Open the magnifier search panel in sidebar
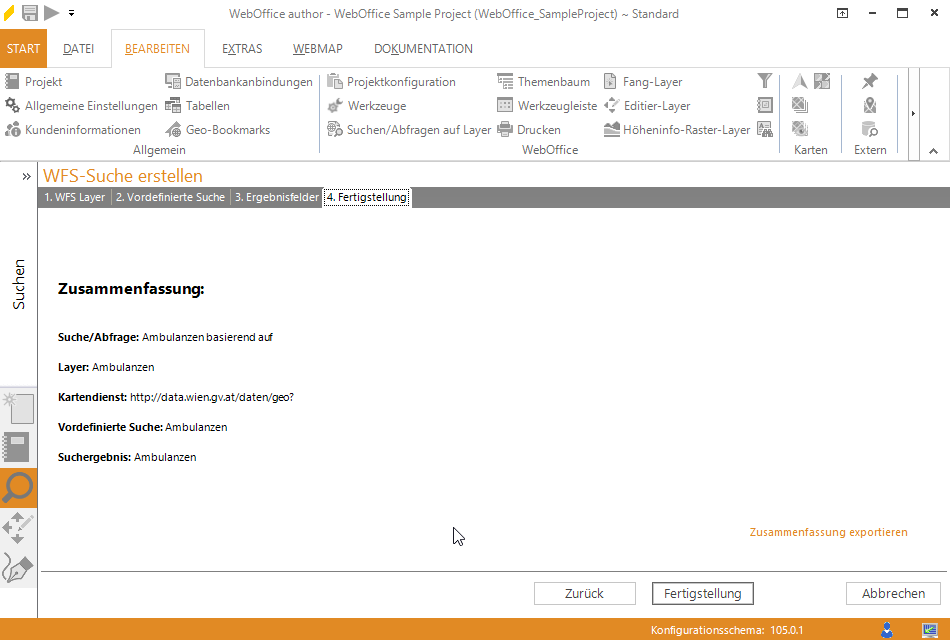950x640 pixels. pyautogui.click(x=18, y=488)
